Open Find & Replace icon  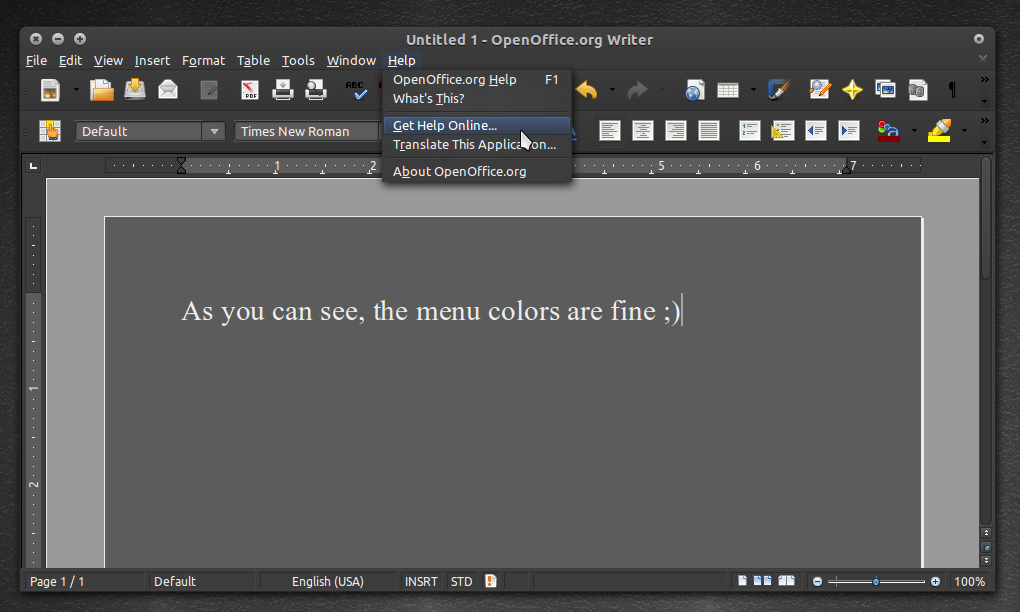pos(820,90)
